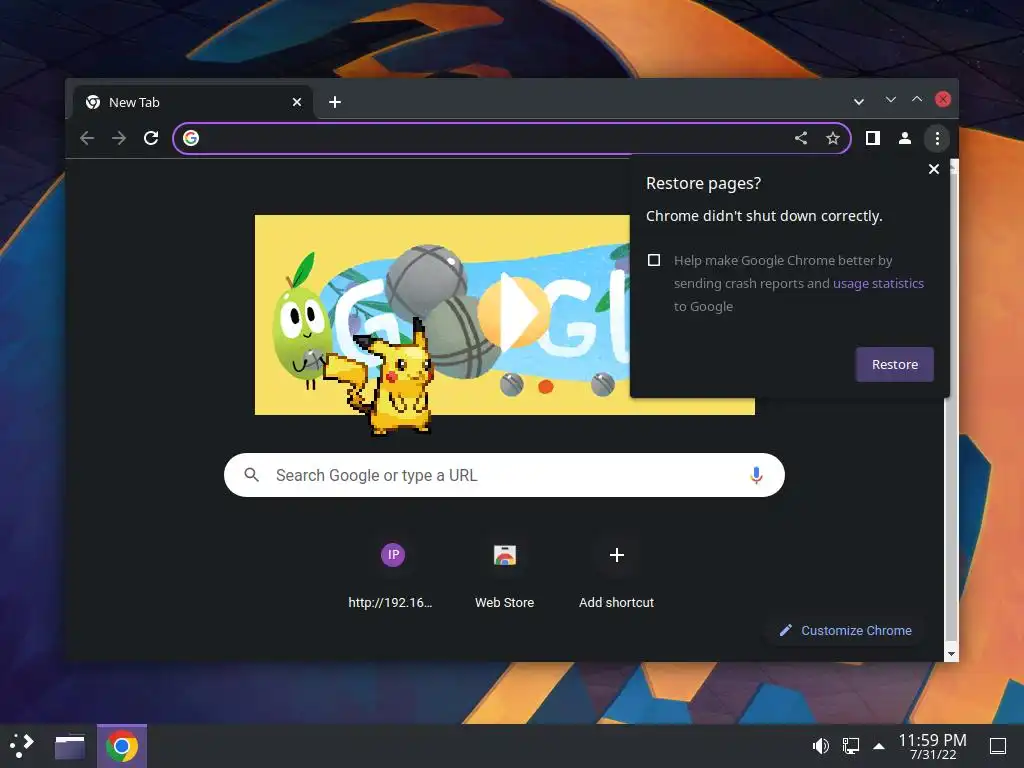The width and height of the screenshot is (1024, 768).
Task: Go back with the back arrow
Action: pos(87,138)
